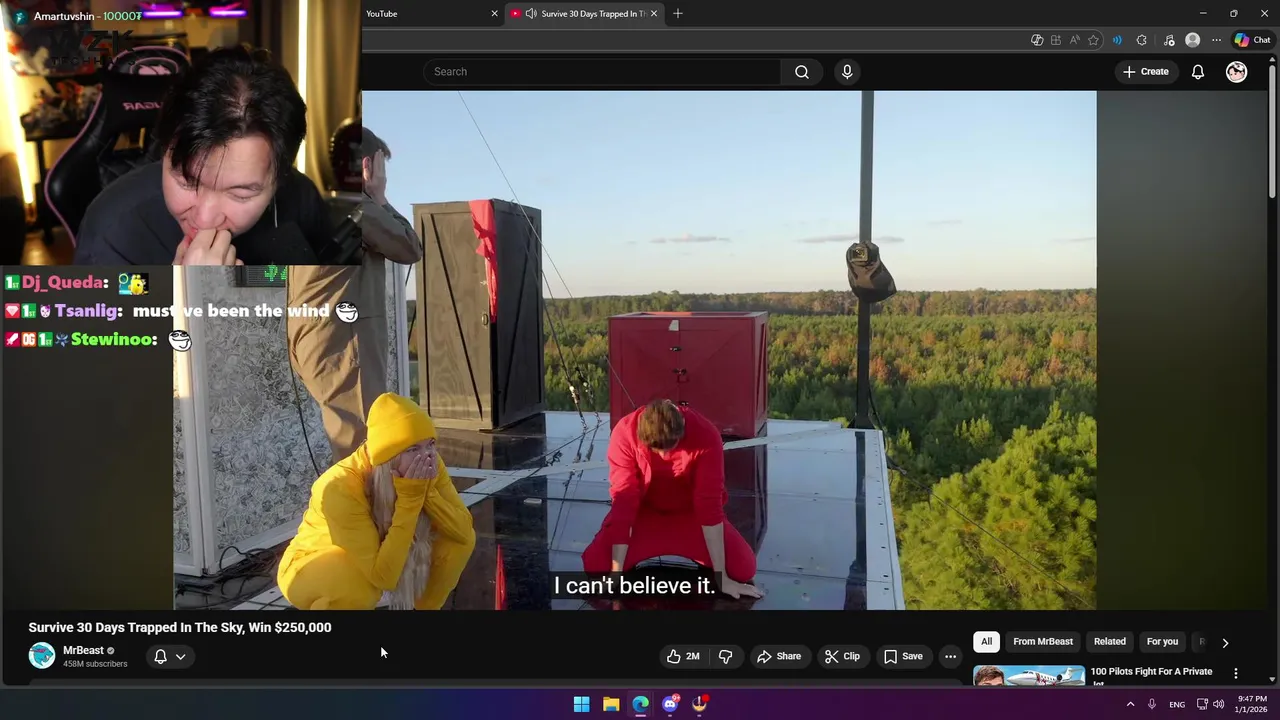Show more filter chips with right arrow
This screenshot has height=720, width=1280.
point(1225,643)
